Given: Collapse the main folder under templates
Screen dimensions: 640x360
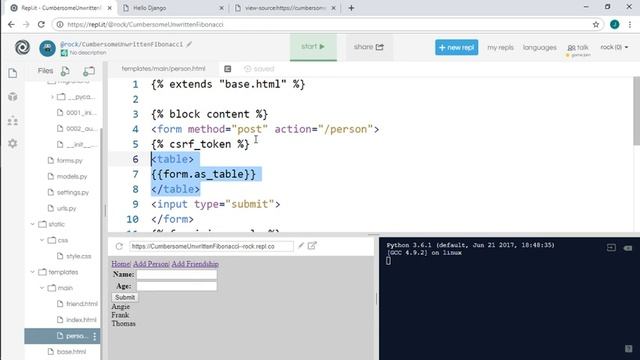Looking at the screenshot, I should coord(42,288).
